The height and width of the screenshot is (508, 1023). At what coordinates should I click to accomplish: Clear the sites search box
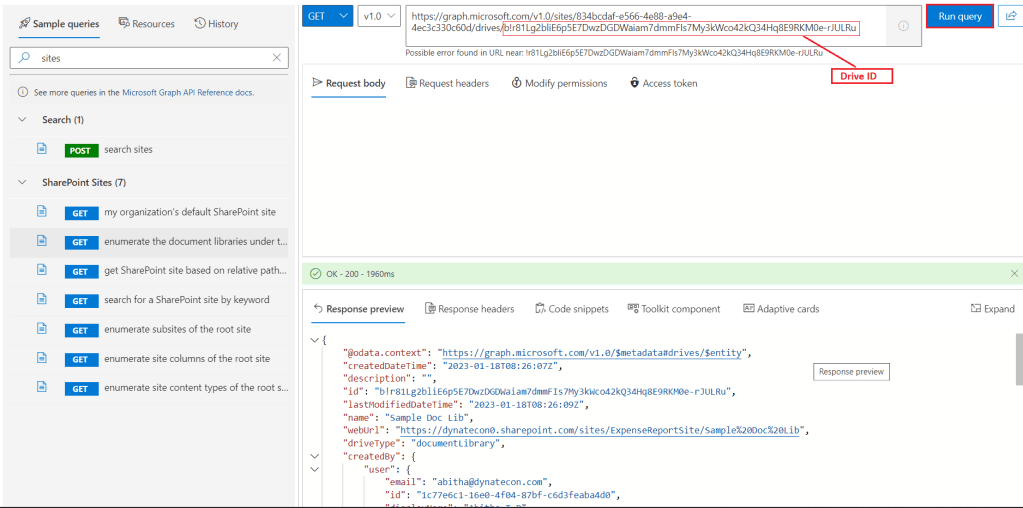[x=277, y=58]
